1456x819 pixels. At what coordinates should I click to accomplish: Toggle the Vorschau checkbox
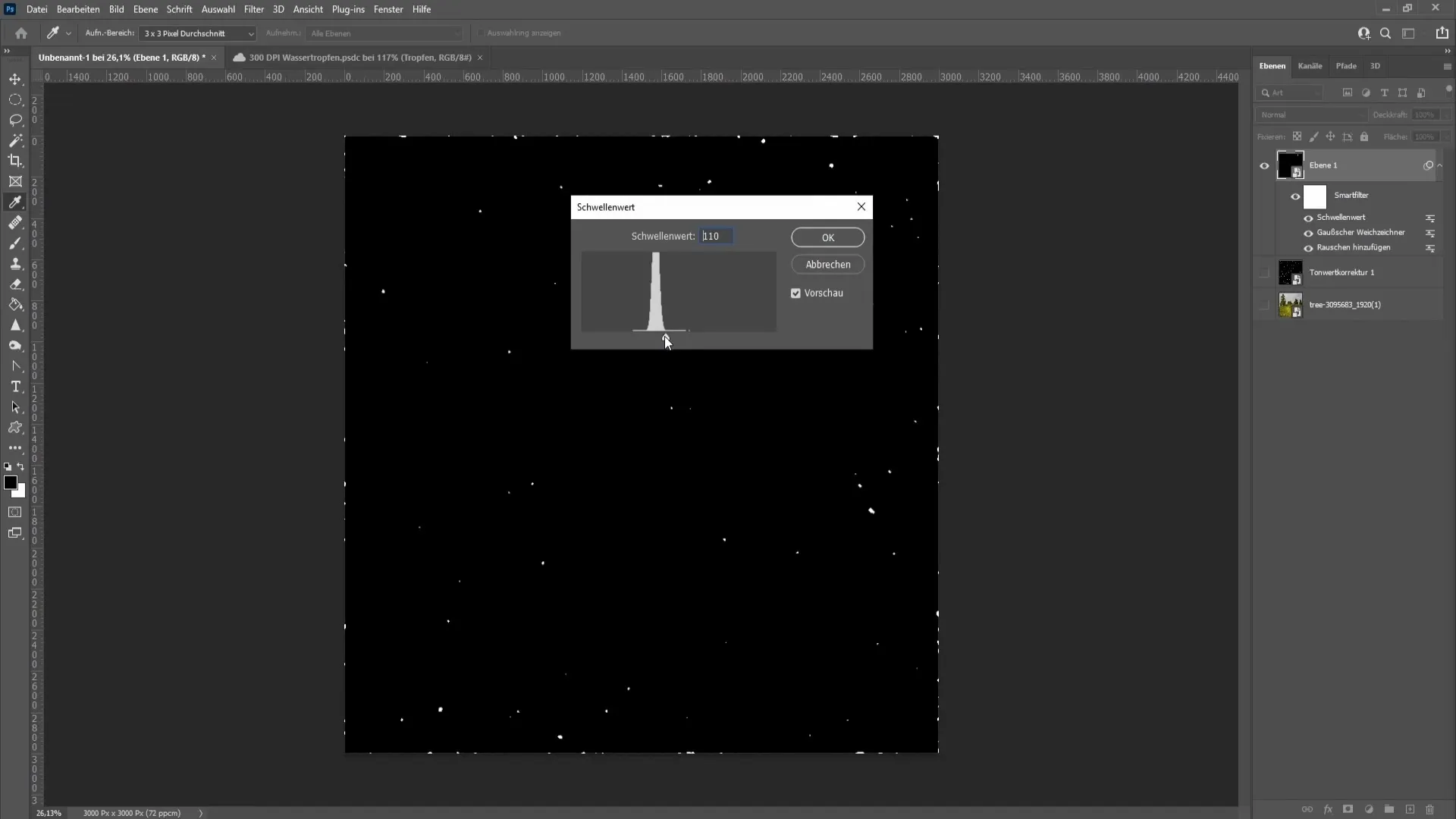click(x=795, y=293)
